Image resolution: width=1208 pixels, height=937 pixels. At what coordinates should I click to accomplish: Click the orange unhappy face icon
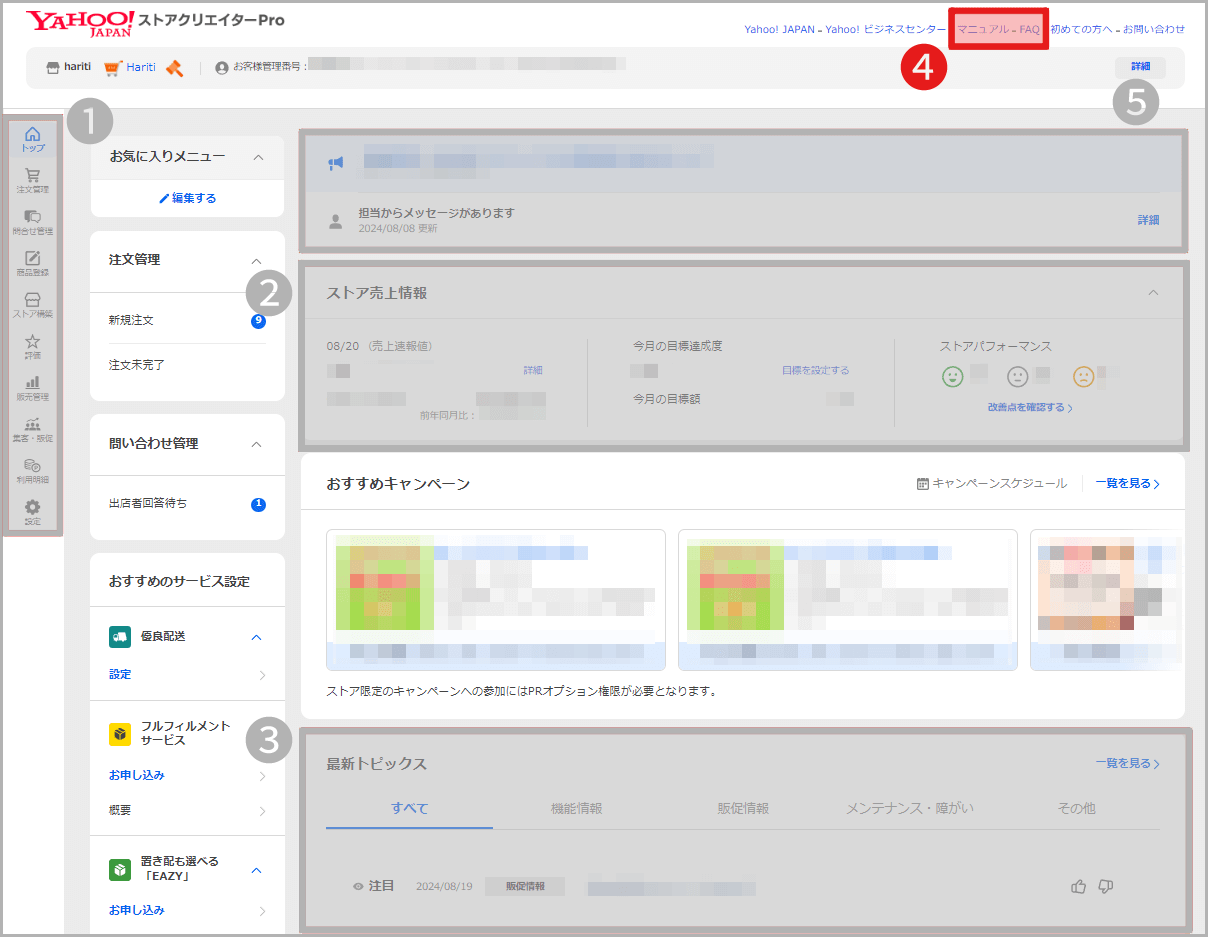coord(1083,377)
